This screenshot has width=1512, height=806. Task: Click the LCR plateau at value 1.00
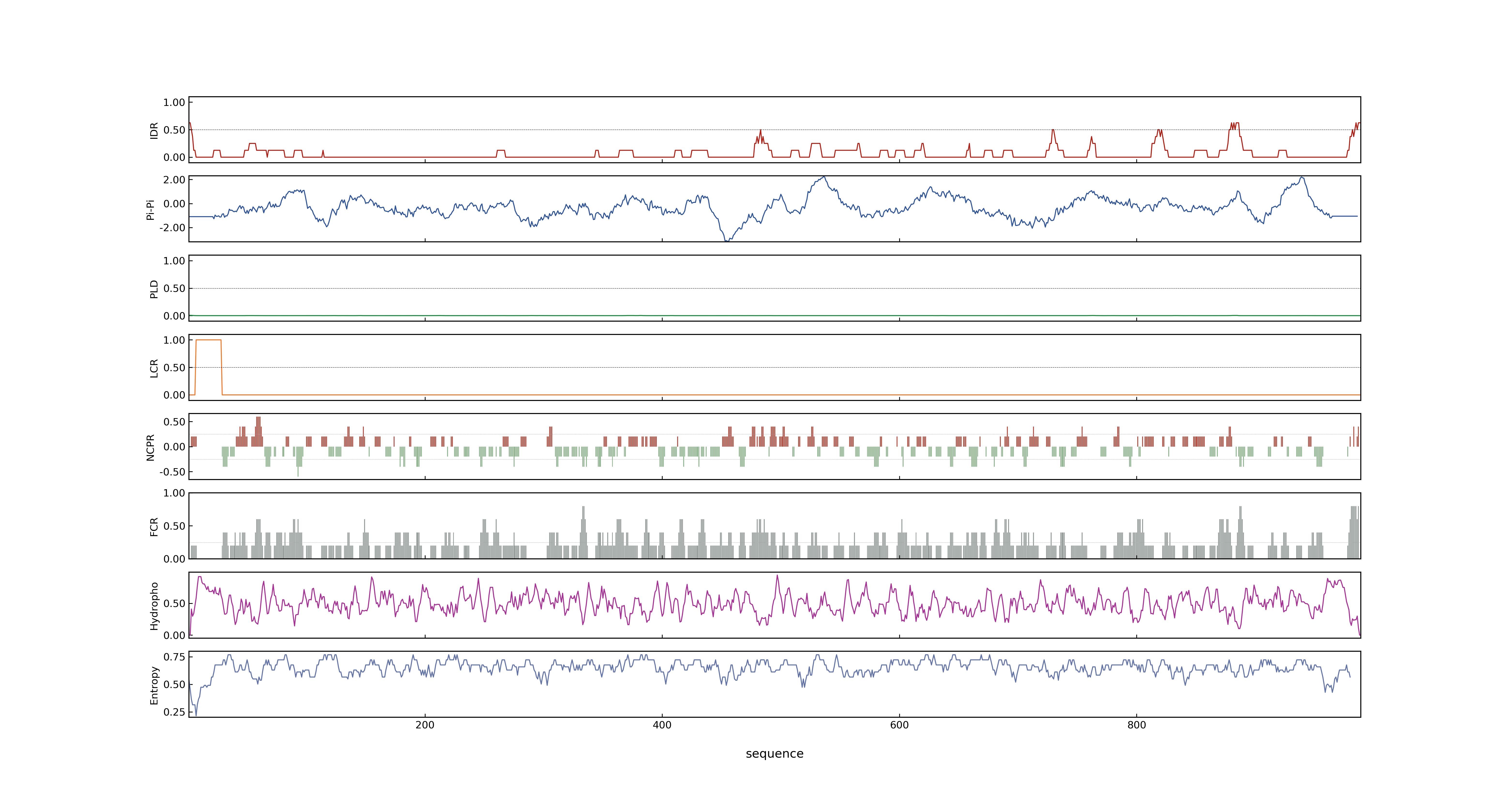click(208, 340)
